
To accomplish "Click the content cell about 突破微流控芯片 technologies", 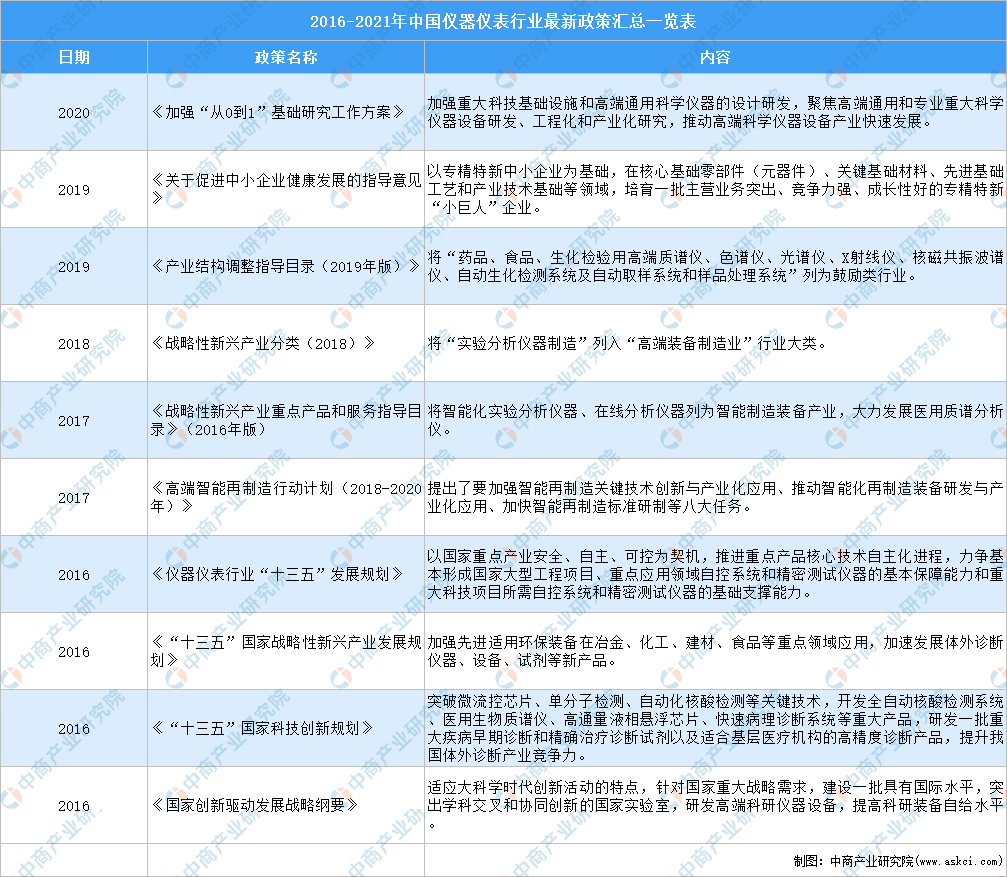I will [x=715, y=729].
